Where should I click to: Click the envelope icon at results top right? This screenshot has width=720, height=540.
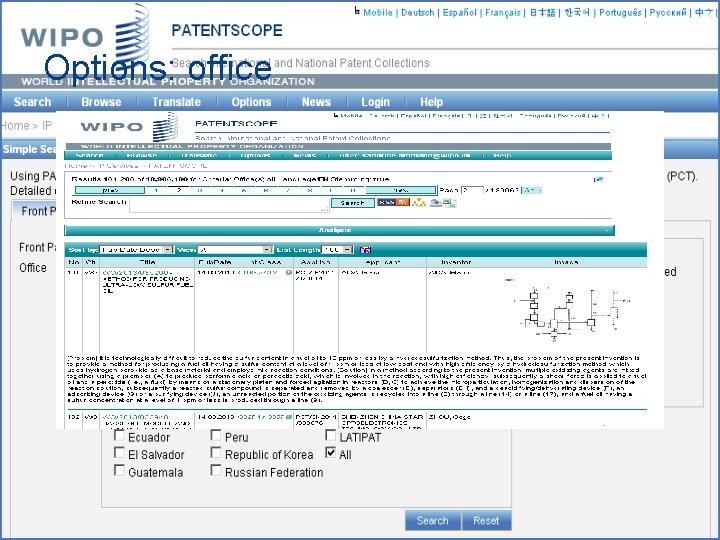[598, 180]
